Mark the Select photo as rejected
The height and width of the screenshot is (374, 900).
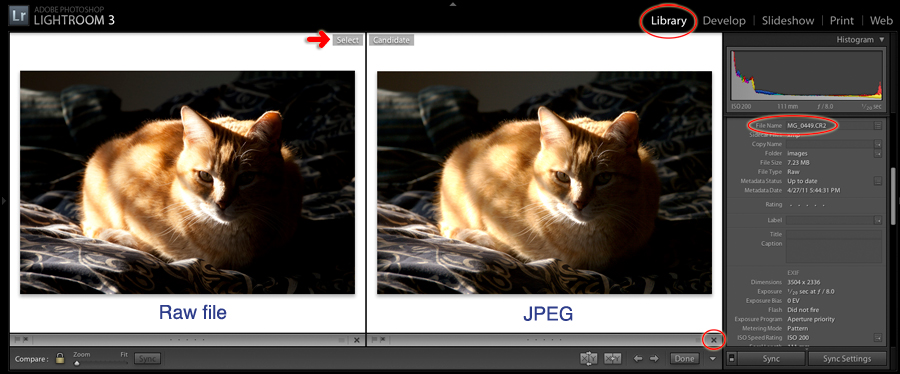(26, 340)
